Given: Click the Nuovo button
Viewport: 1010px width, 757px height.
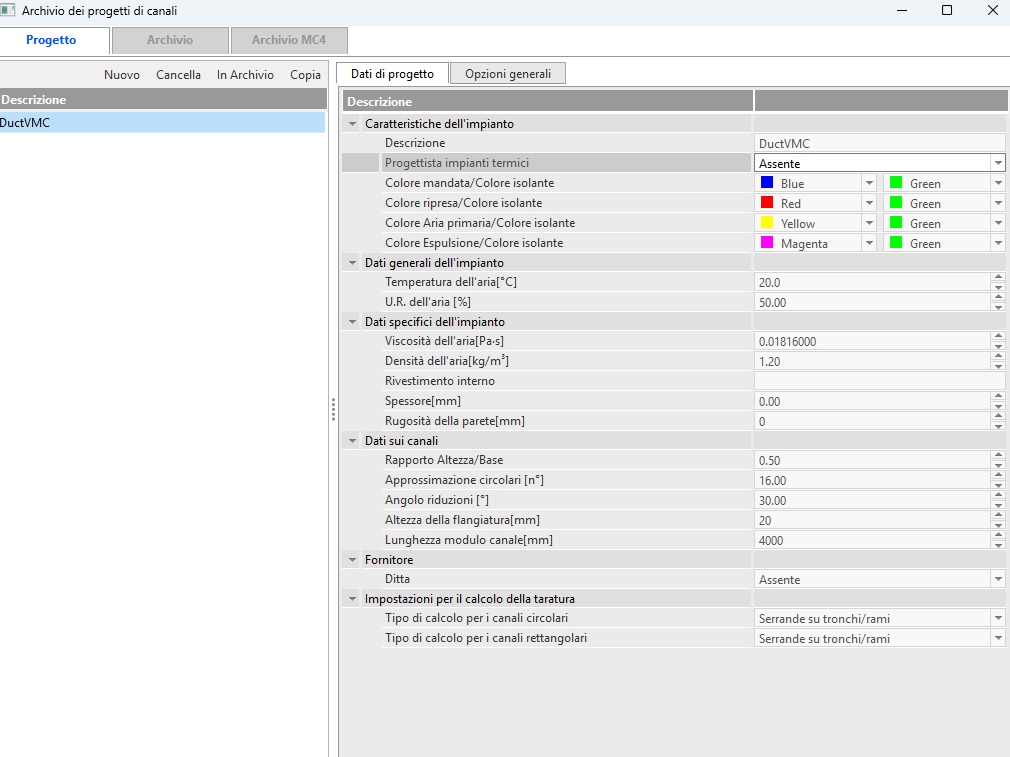Looking at the screenshot, I should point(122,75).
